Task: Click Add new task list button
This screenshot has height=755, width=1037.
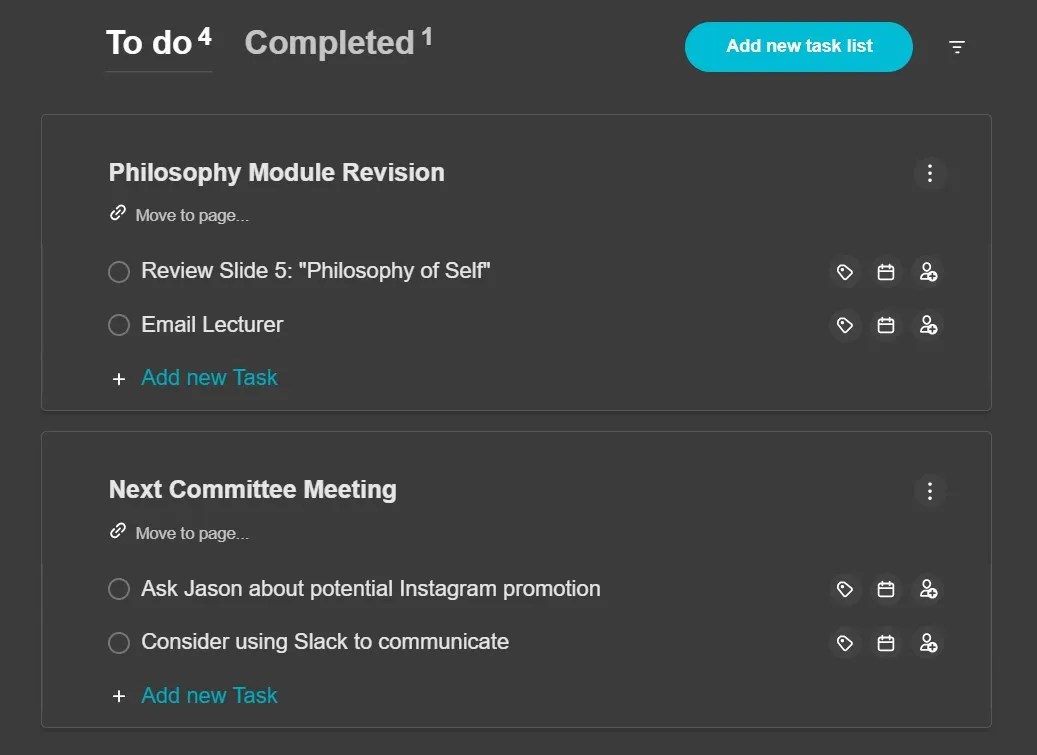Action: [x=799, y=47]
